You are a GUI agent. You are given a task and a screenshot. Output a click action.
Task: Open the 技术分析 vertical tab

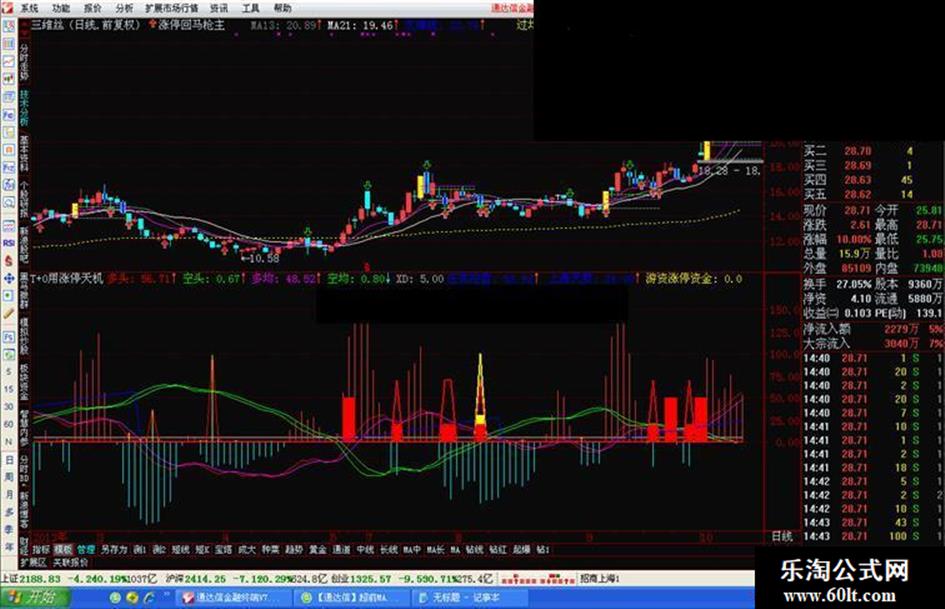pyautogui.click(x=24, y=109)
